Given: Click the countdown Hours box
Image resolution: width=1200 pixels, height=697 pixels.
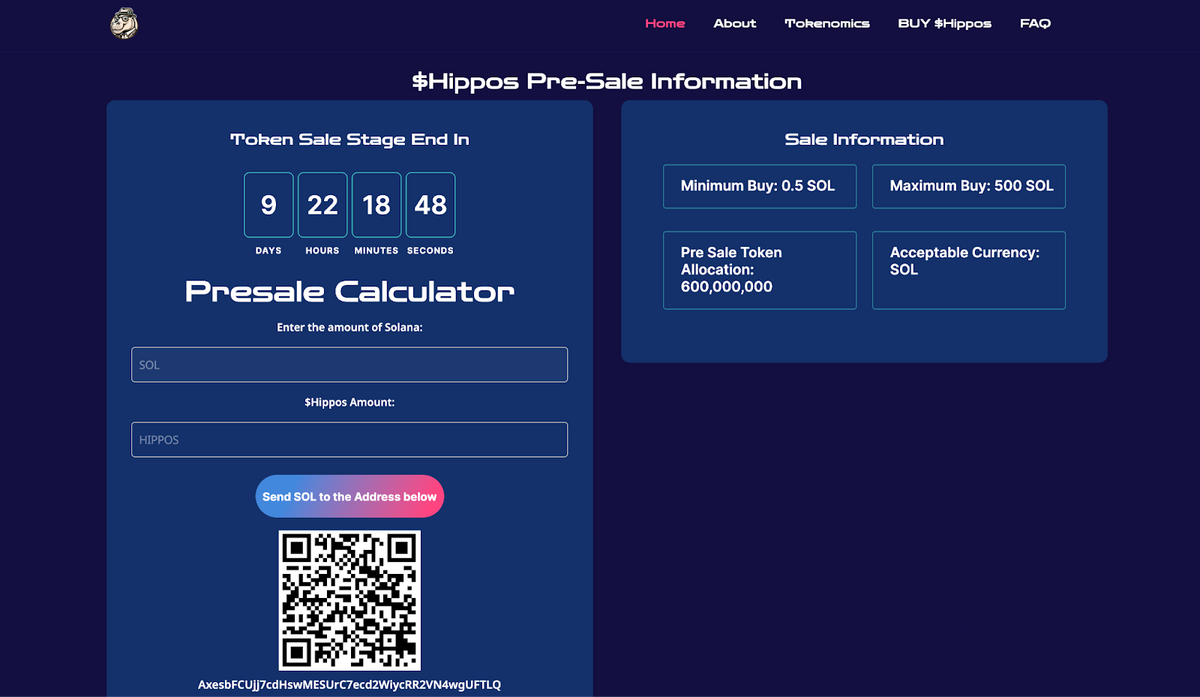Looking at the screenshot, I should pyautogui.click(x=323, y=205).
